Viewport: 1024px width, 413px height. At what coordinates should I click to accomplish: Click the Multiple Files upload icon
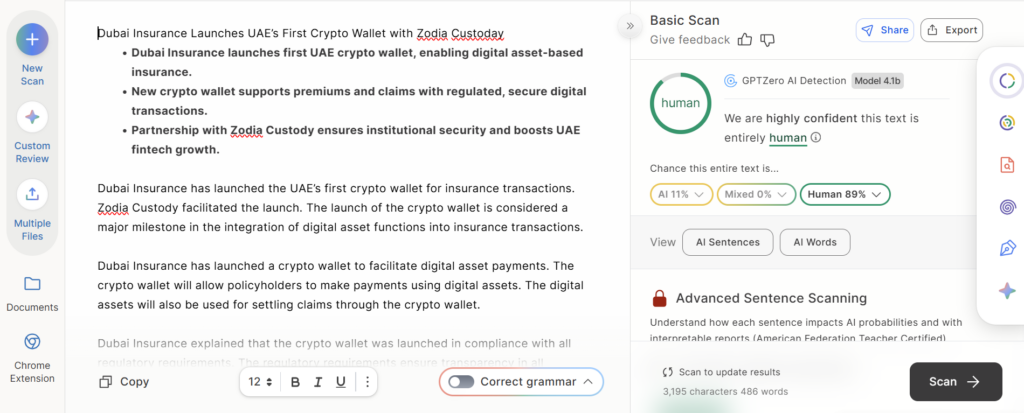point(32,193)
